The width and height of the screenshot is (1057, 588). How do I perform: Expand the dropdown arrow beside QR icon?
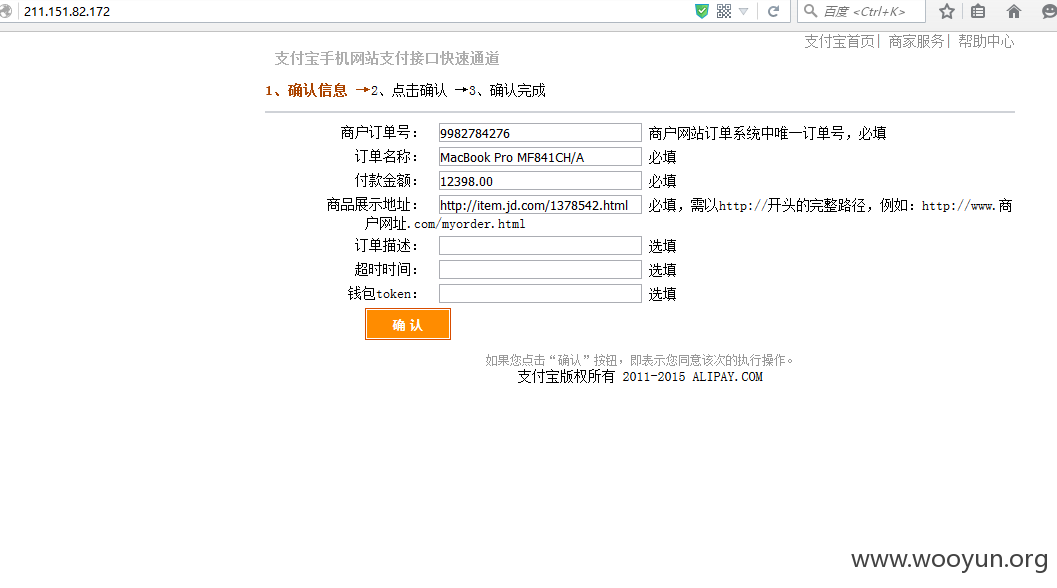744,11
